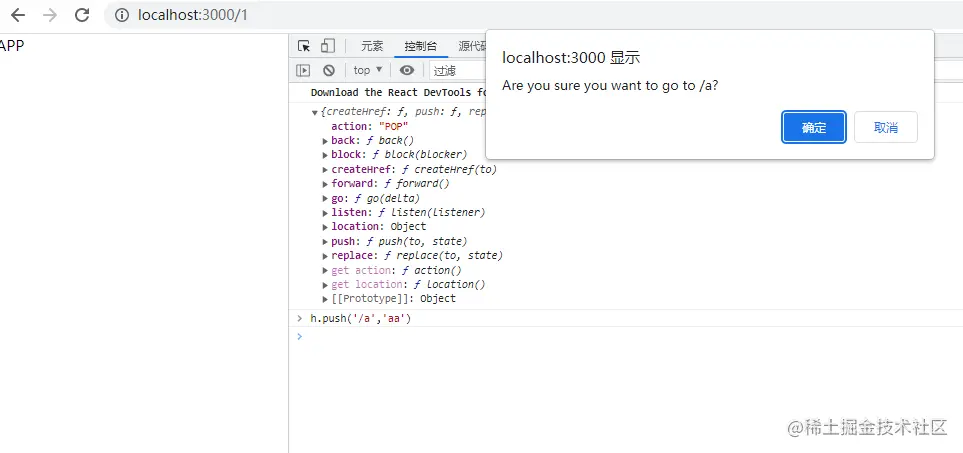Screen dimensions: 963x453
Task: Expand the go function entry
Action: tap(326, 198)
